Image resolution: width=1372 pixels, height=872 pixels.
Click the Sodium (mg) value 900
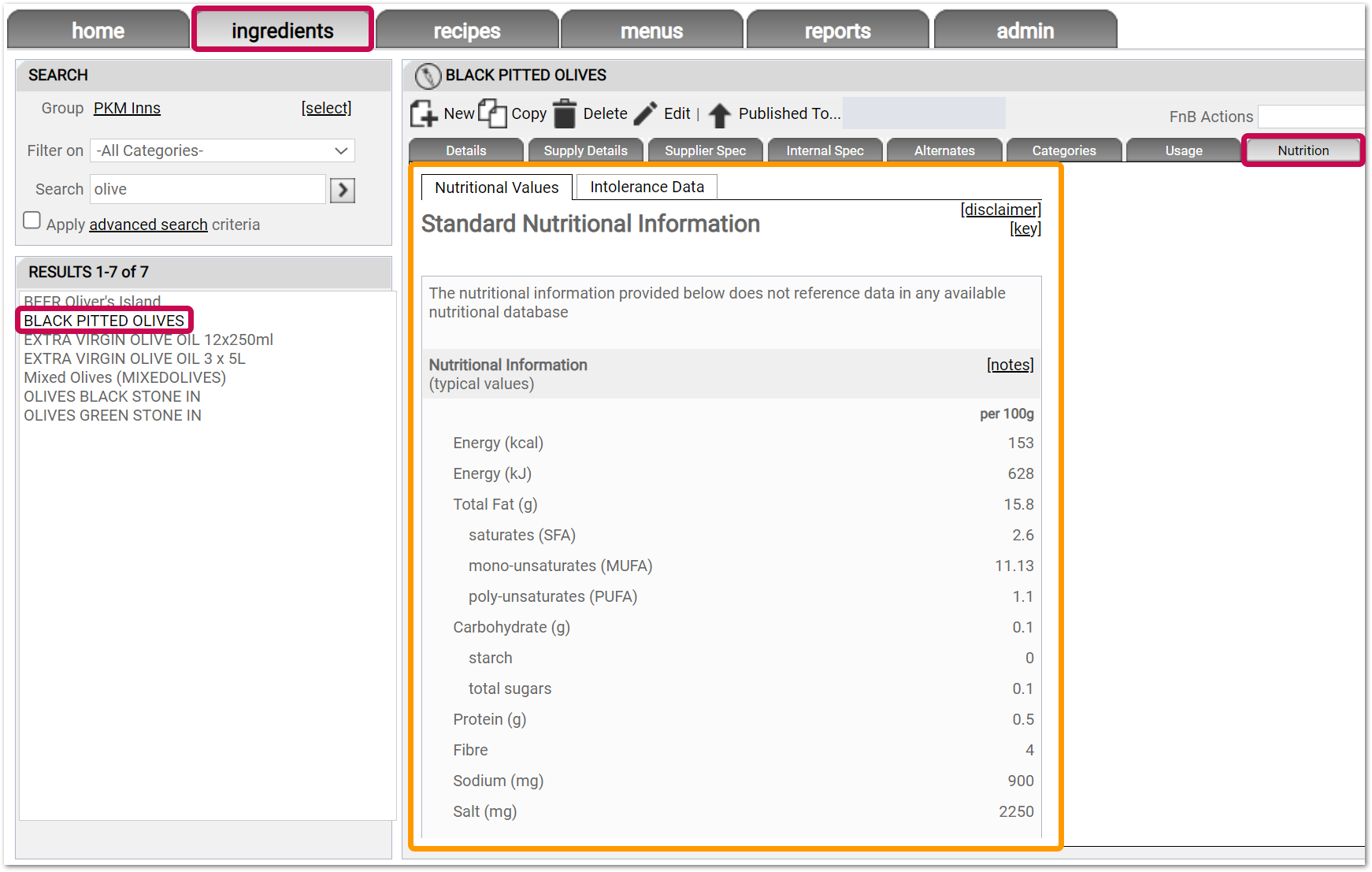1021,781
